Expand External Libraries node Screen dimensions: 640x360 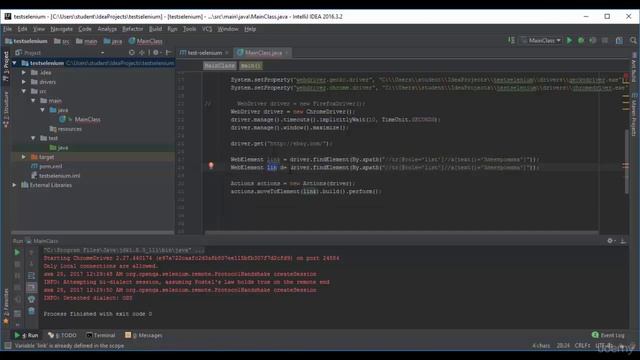pos(15,185)
